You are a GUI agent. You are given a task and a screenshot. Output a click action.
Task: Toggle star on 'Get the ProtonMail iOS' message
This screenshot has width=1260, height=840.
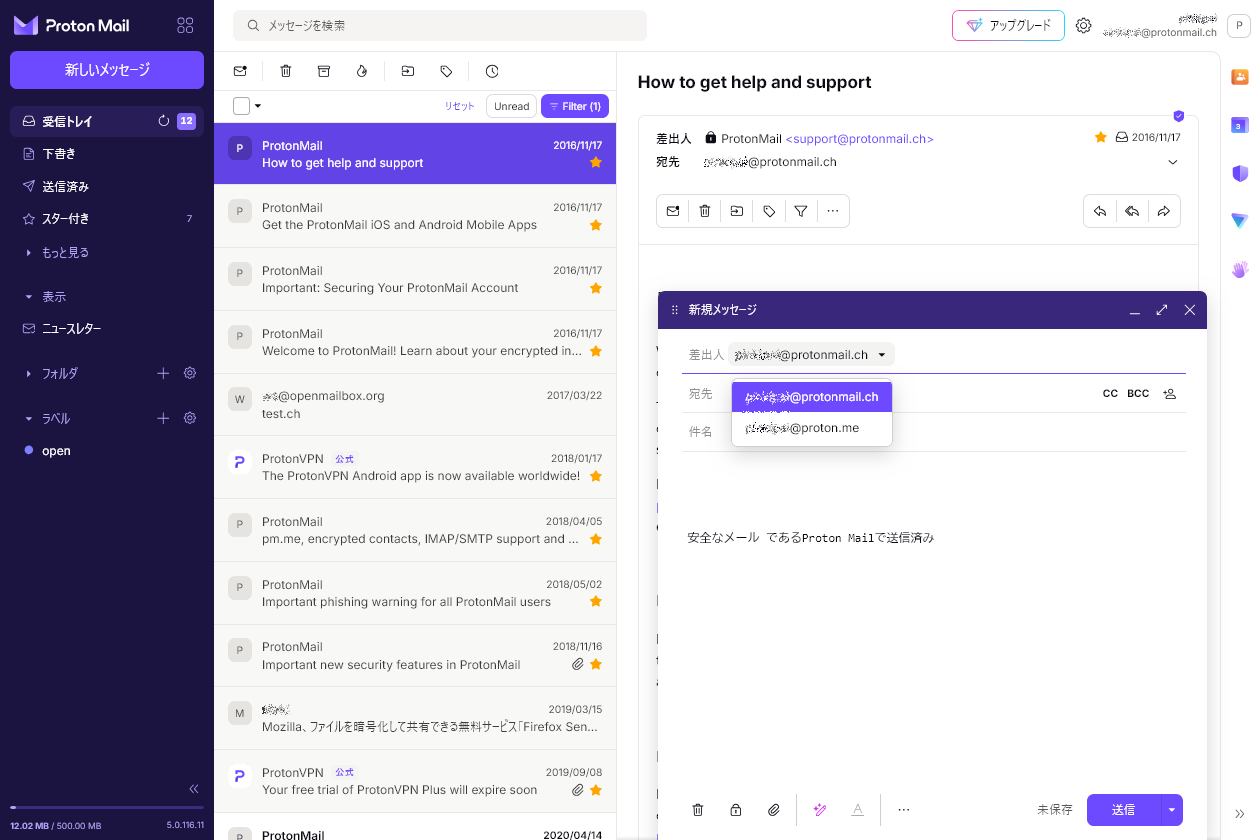[x=596, y=226]
